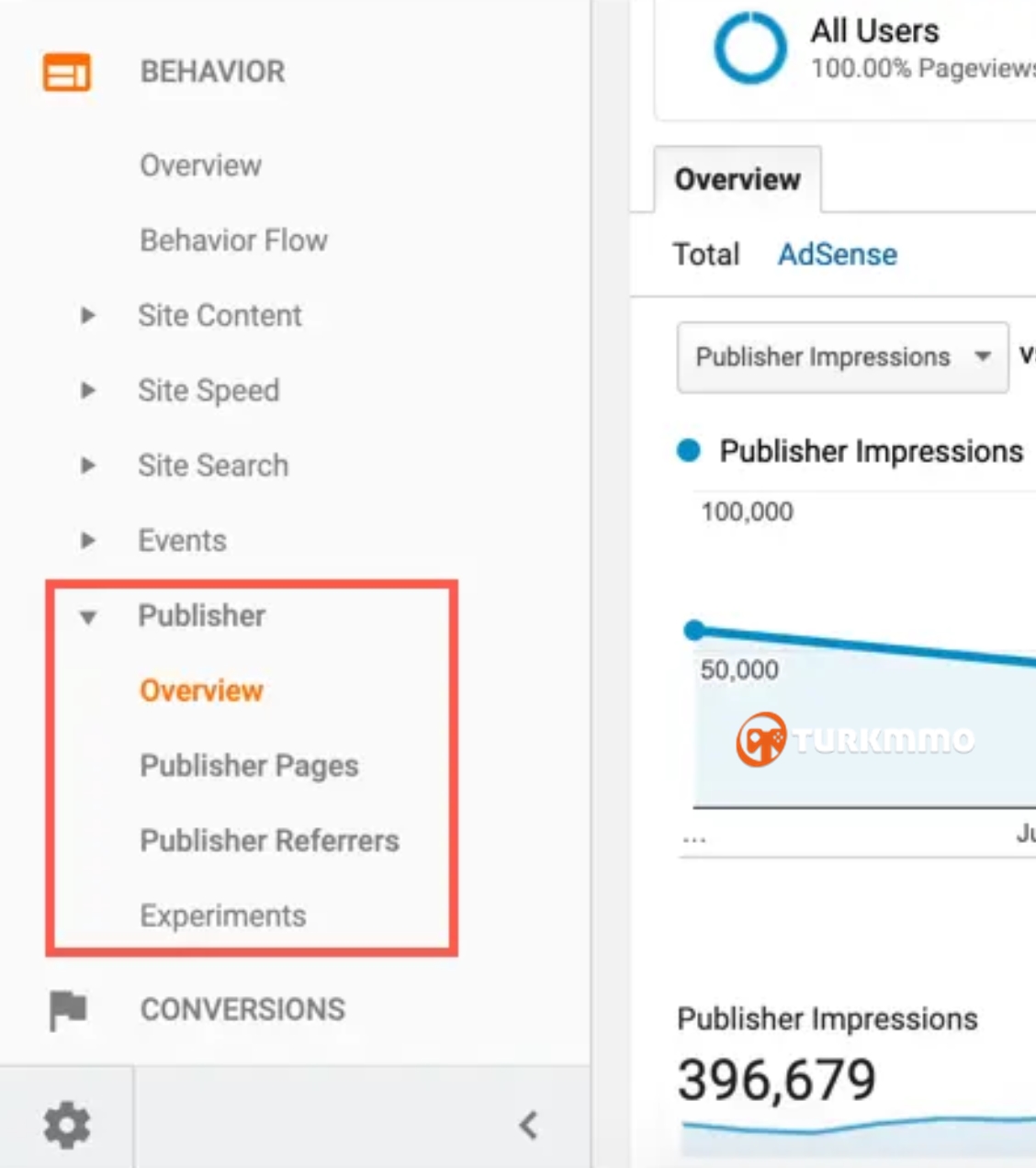Open Experiments under Publisher
This screenshot has width=1036, height=1168.
(223, 916)
